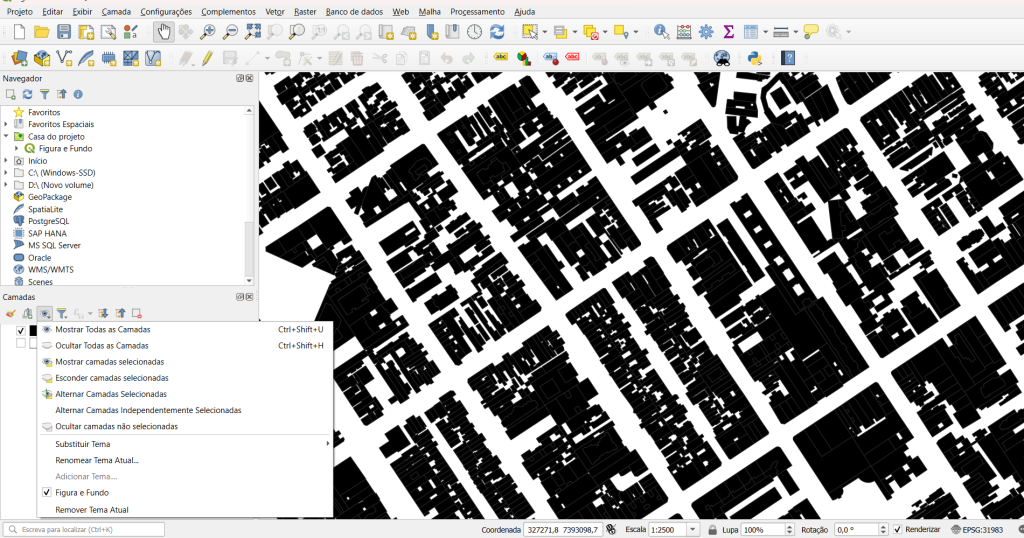Show statistical summary with the sigma icon
Screen dimensions: 1024x538
pyautogui.click(x=728, y=31)
